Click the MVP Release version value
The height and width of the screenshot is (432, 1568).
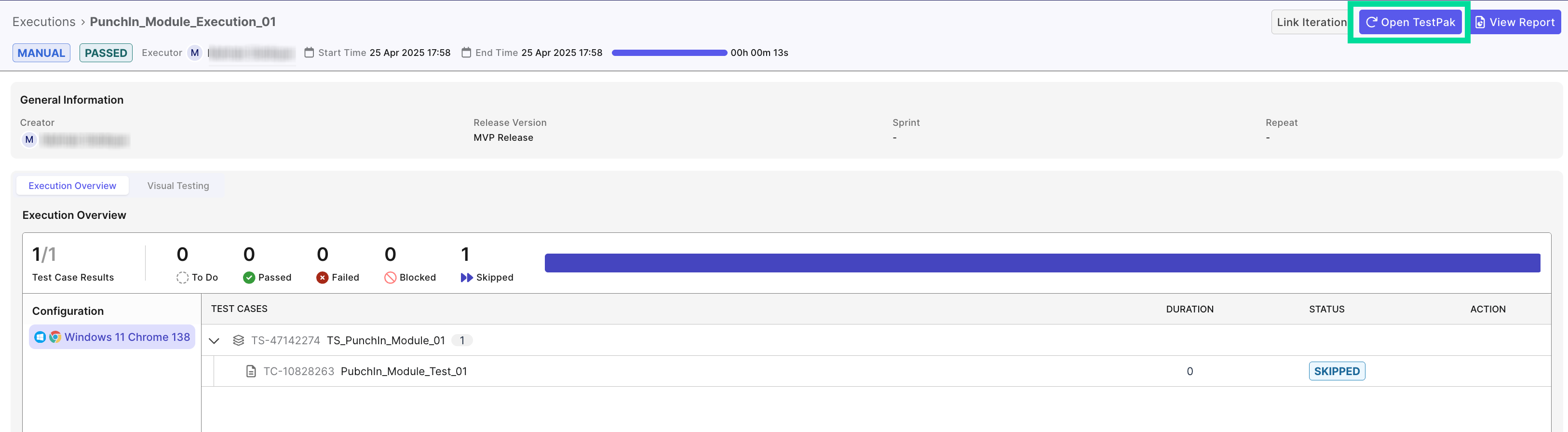pyautogui.click(x=503, y=137)
